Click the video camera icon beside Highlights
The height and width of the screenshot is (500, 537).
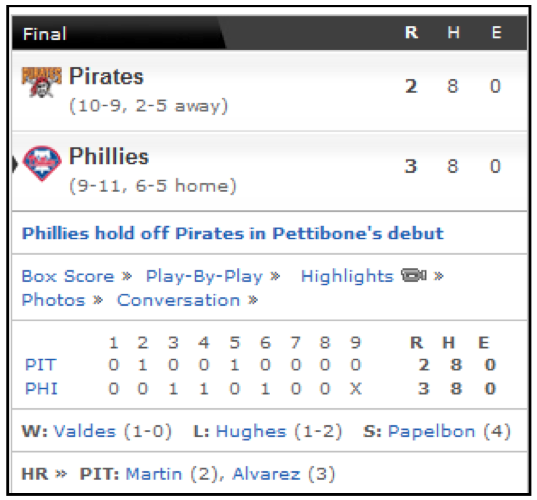(x=413, y=275)
